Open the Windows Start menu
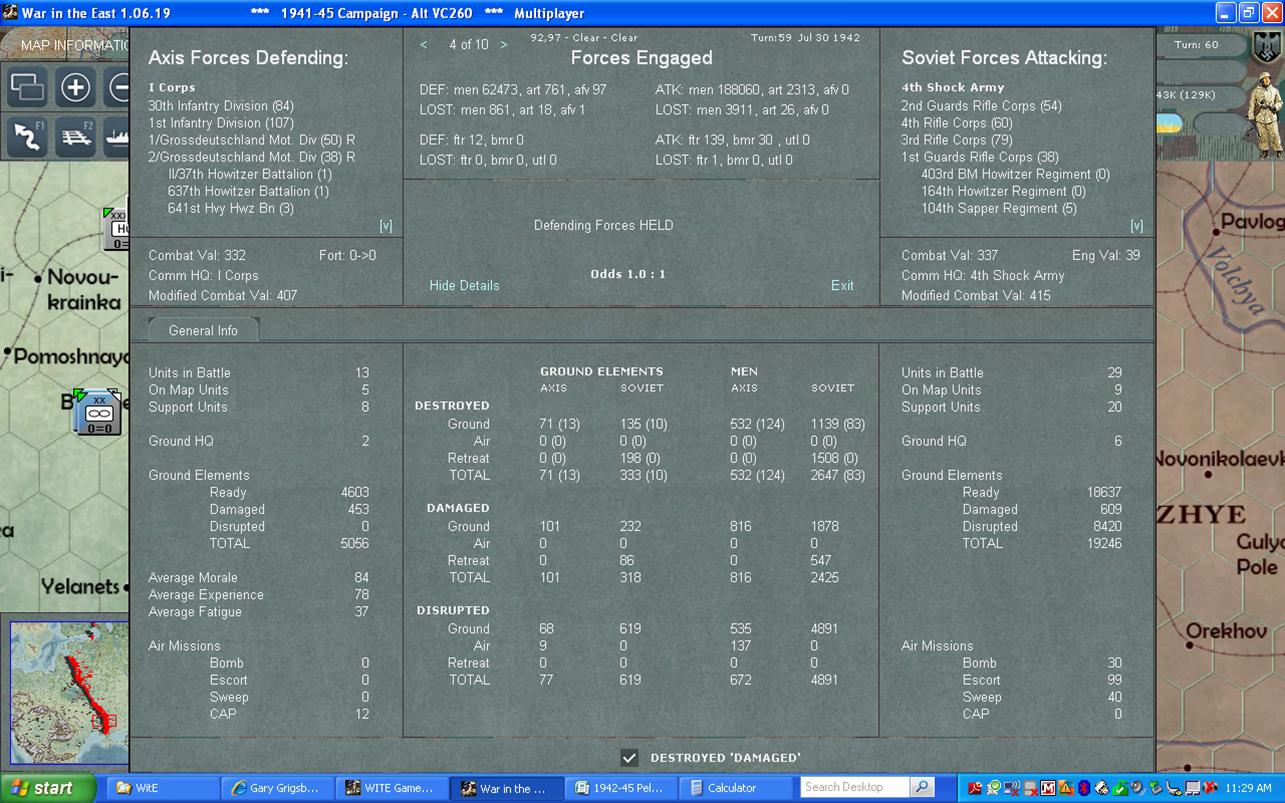This screenshot has width=1285, height=803. coord(47,788)
